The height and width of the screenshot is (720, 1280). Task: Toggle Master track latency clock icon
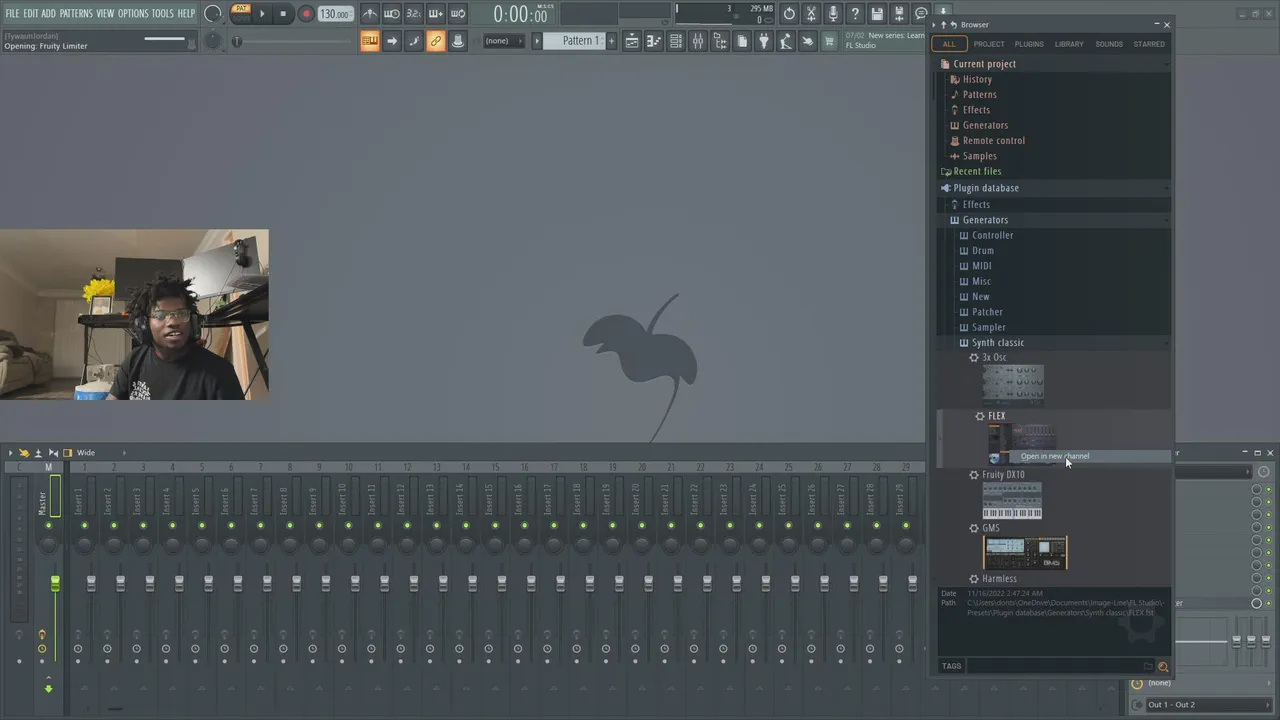42,649
